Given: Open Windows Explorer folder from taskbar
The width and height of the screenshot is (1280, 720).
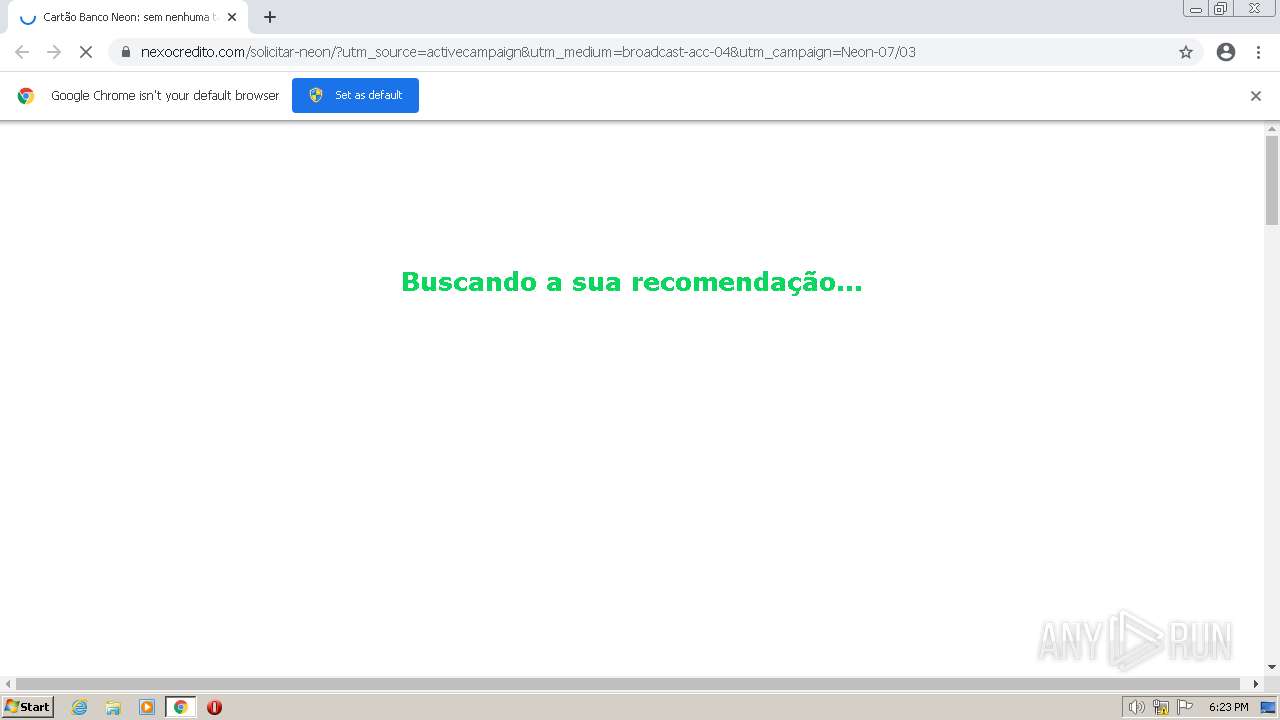Looking at the screenshot, I should [113, 707].
